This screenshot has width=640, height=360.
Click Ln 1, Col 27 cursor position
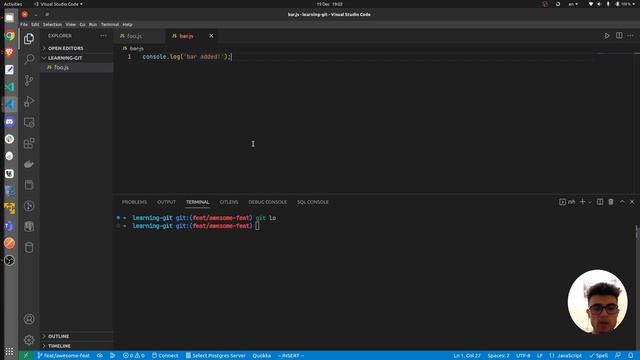pos(467,356)
